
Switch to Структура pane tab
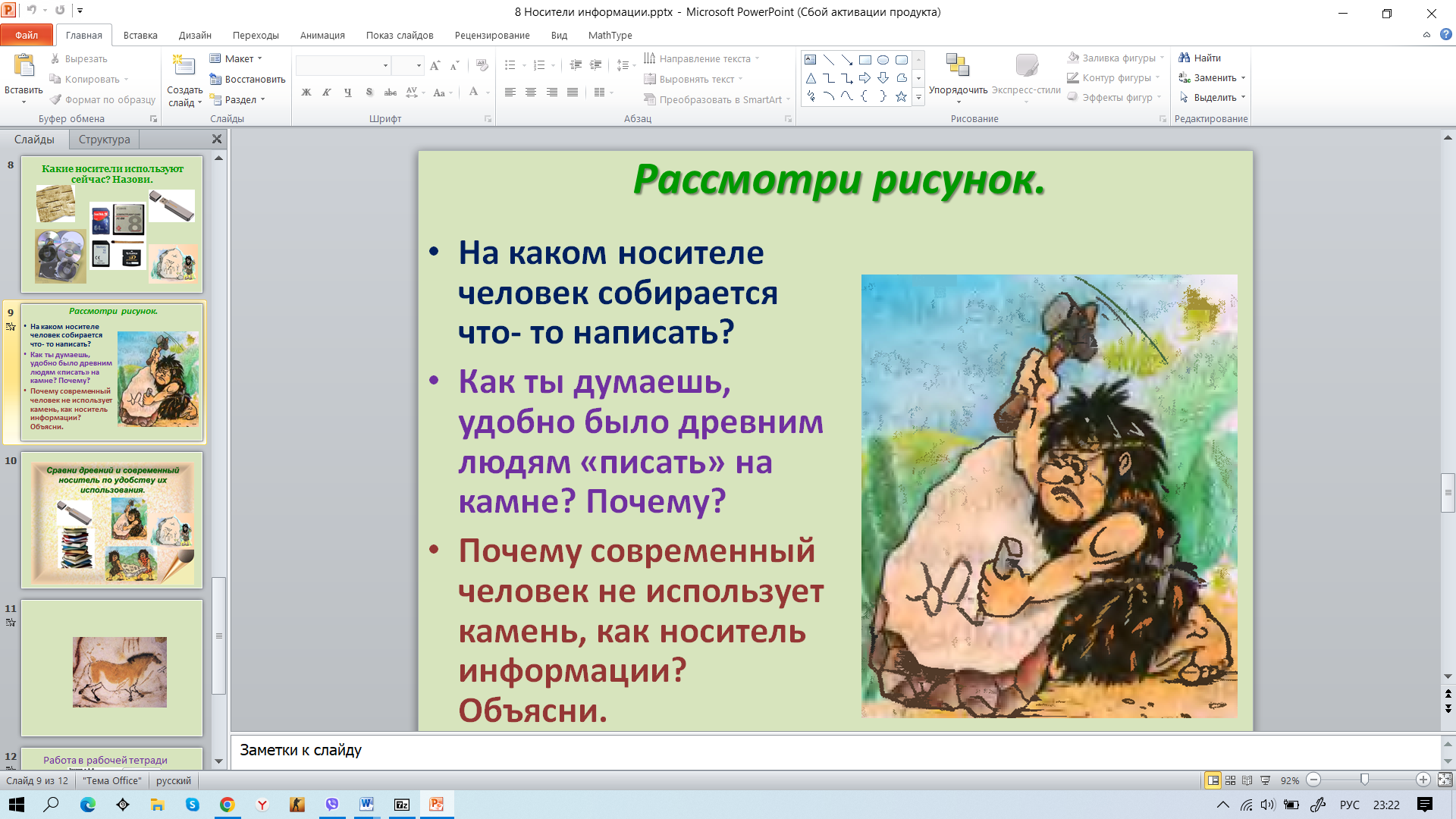click(104, 140)
